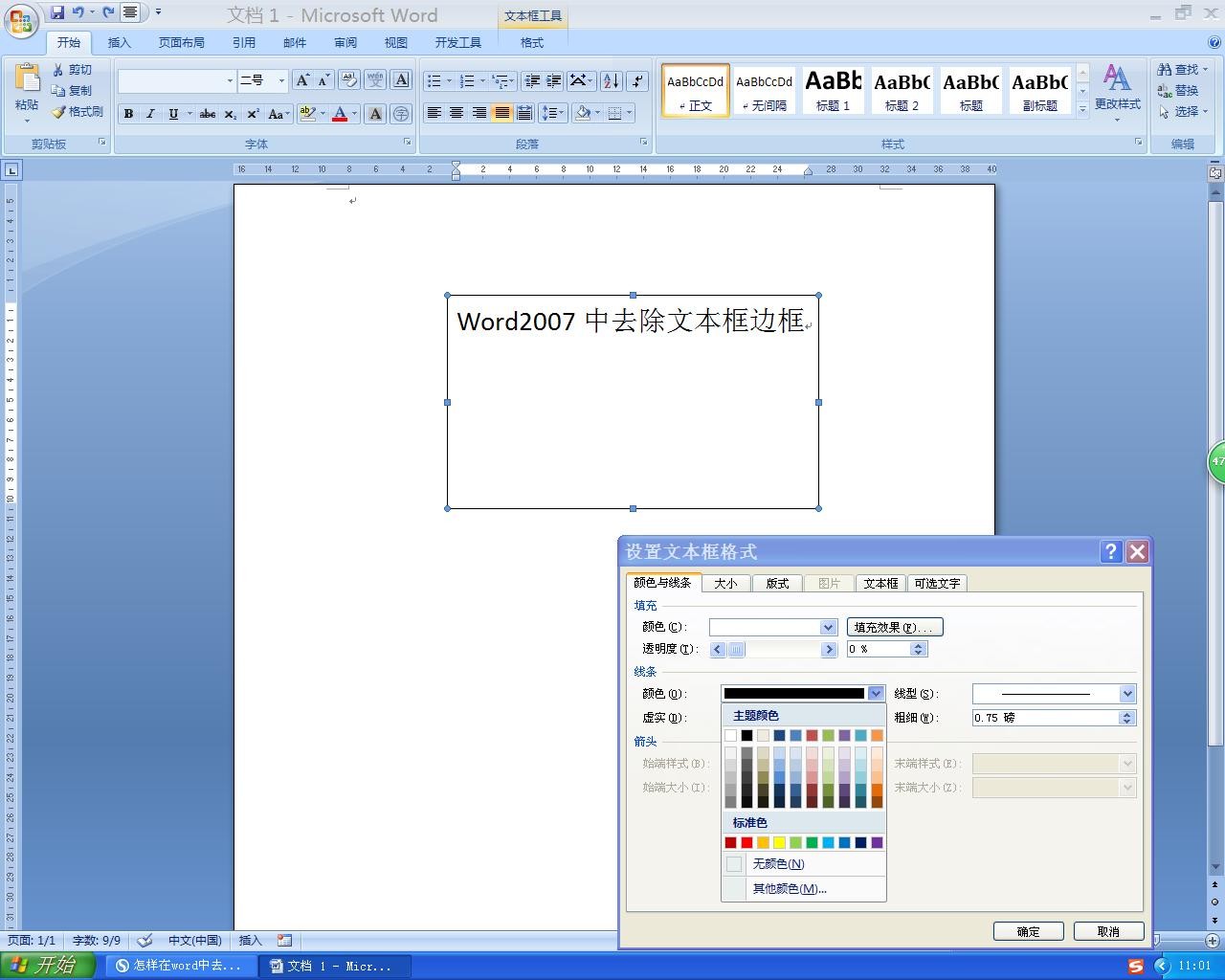Click the font color A icon
This screenshot has width=1225, height=980.
point(340,114)
